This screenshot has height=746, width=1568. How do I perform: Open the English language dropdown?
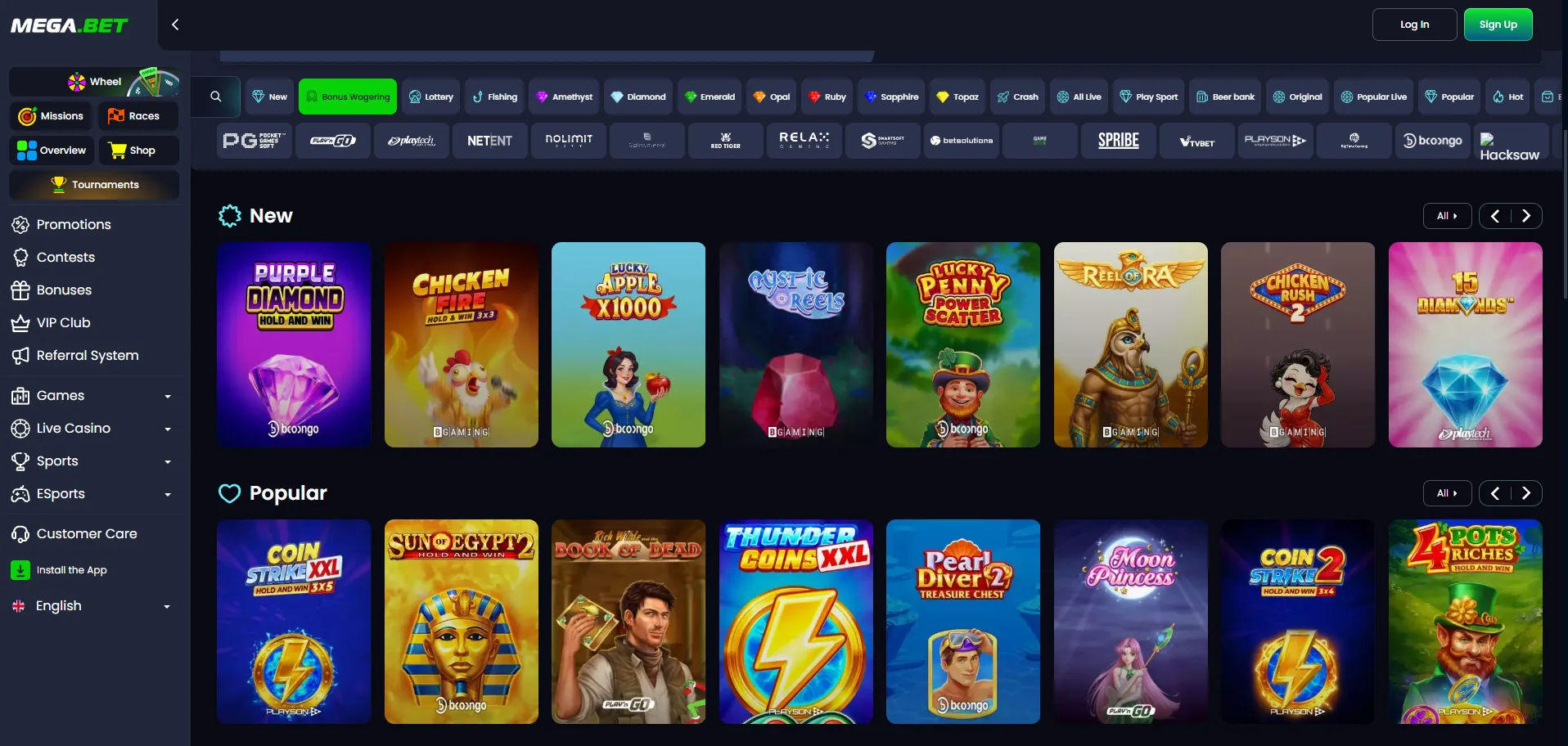(91, 606)
